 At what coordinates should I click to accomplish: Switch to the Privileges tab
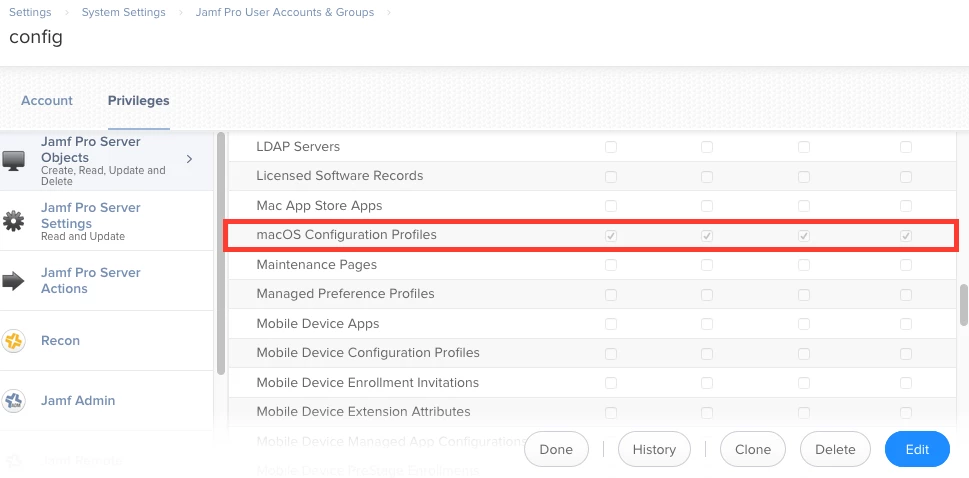click(138, 101)
